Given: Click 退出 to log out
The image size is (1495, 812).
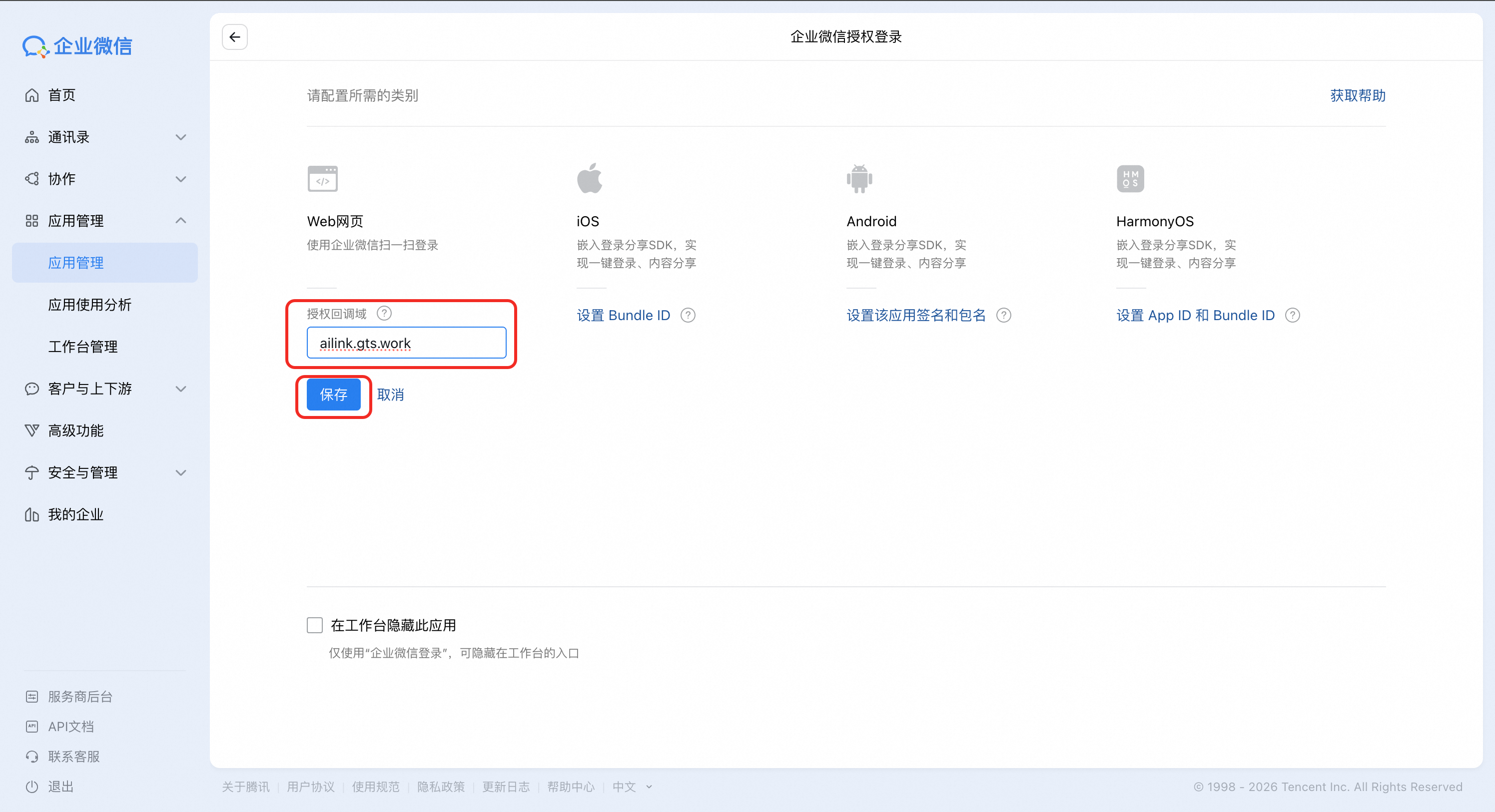Looking at the screenshot, I should (x=60, y=787).
